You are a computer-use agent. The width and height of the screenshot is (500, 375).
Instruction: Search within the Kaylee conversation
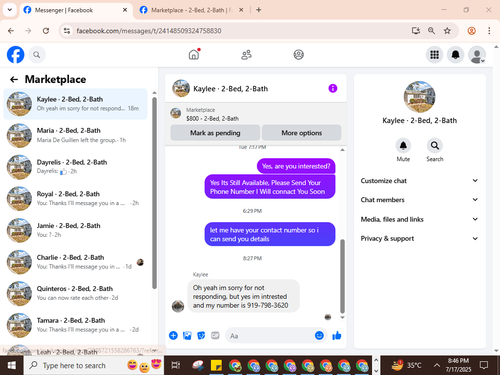point(435,146)
